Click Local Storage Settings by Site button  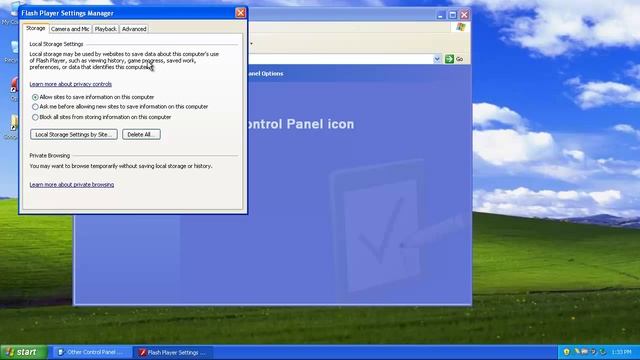(x=74, y=134)
